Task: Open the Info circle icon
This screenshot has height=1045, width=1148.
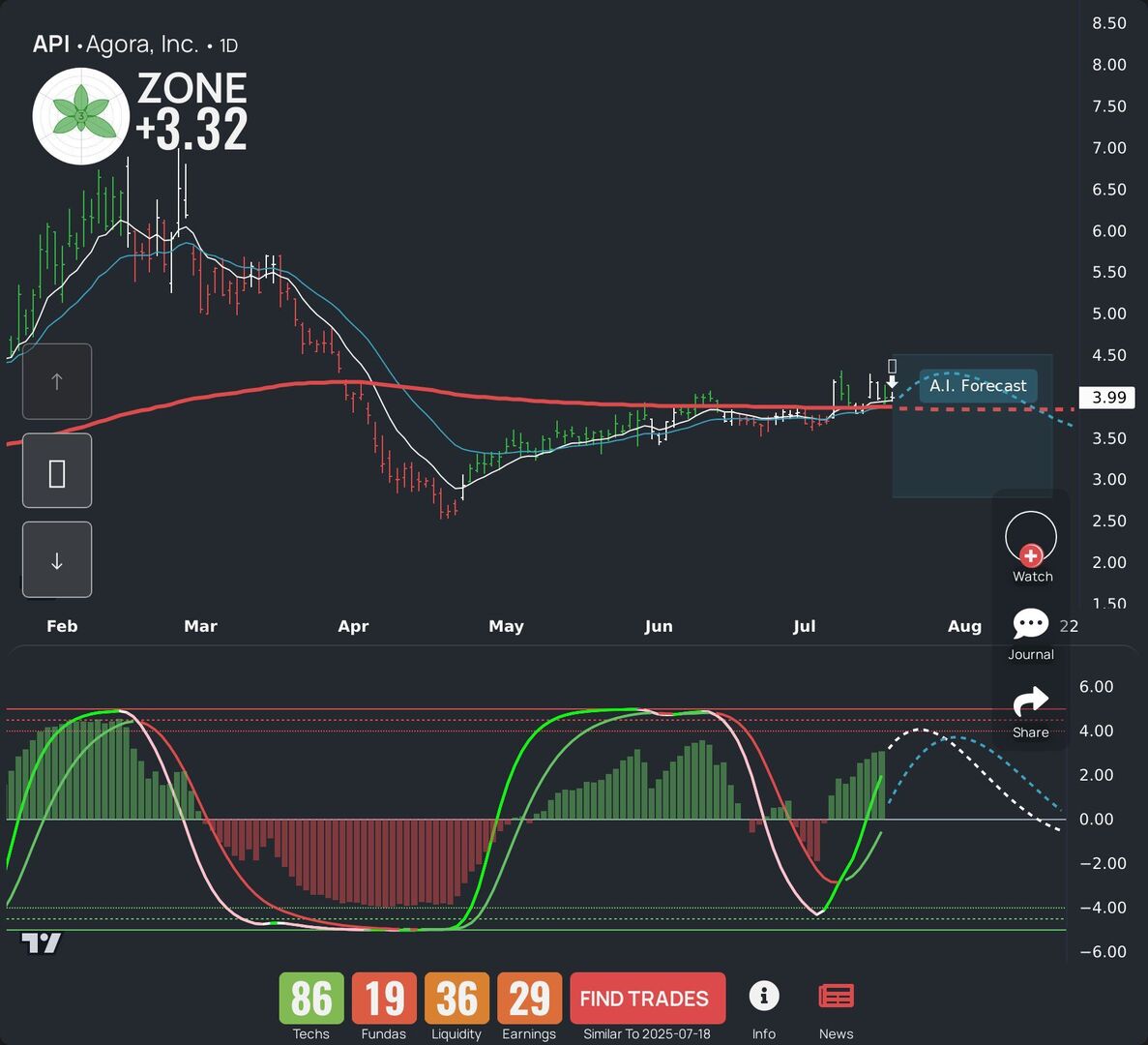Action: click(764, 996)
